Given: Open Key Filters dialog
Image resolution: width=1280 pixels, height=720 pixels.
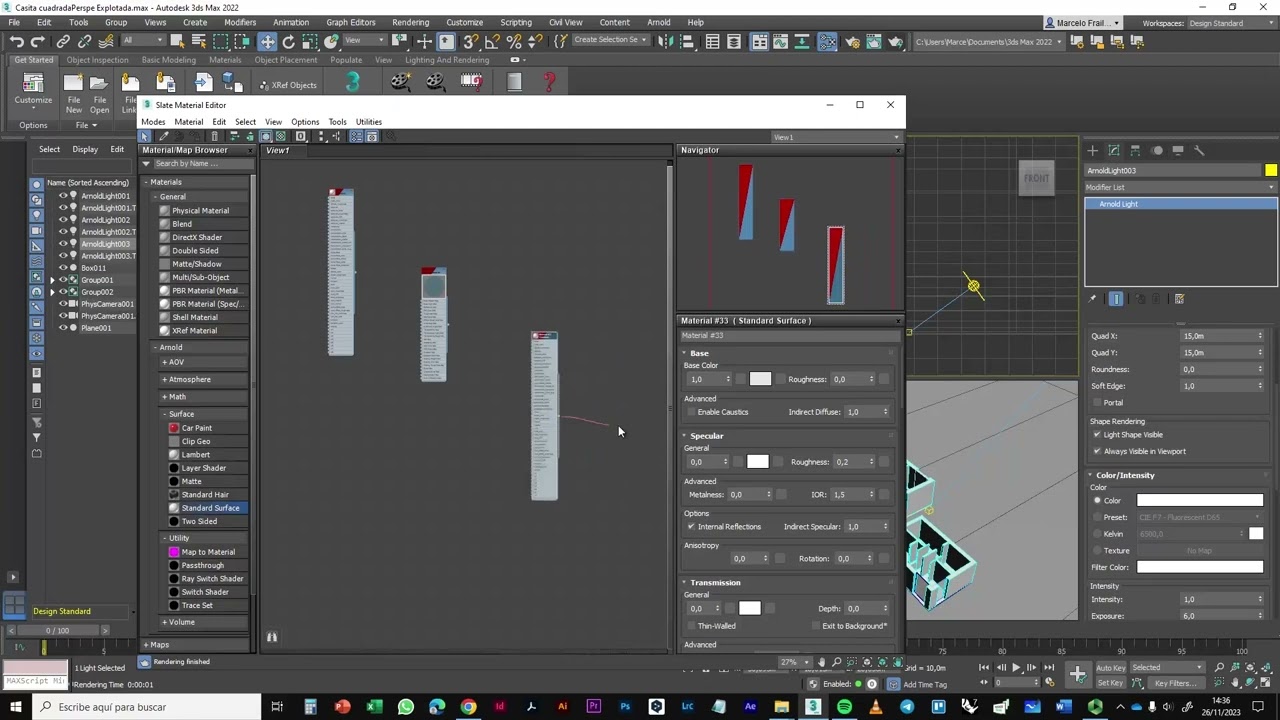Looking at the screenshot, I should point(1174,684).
